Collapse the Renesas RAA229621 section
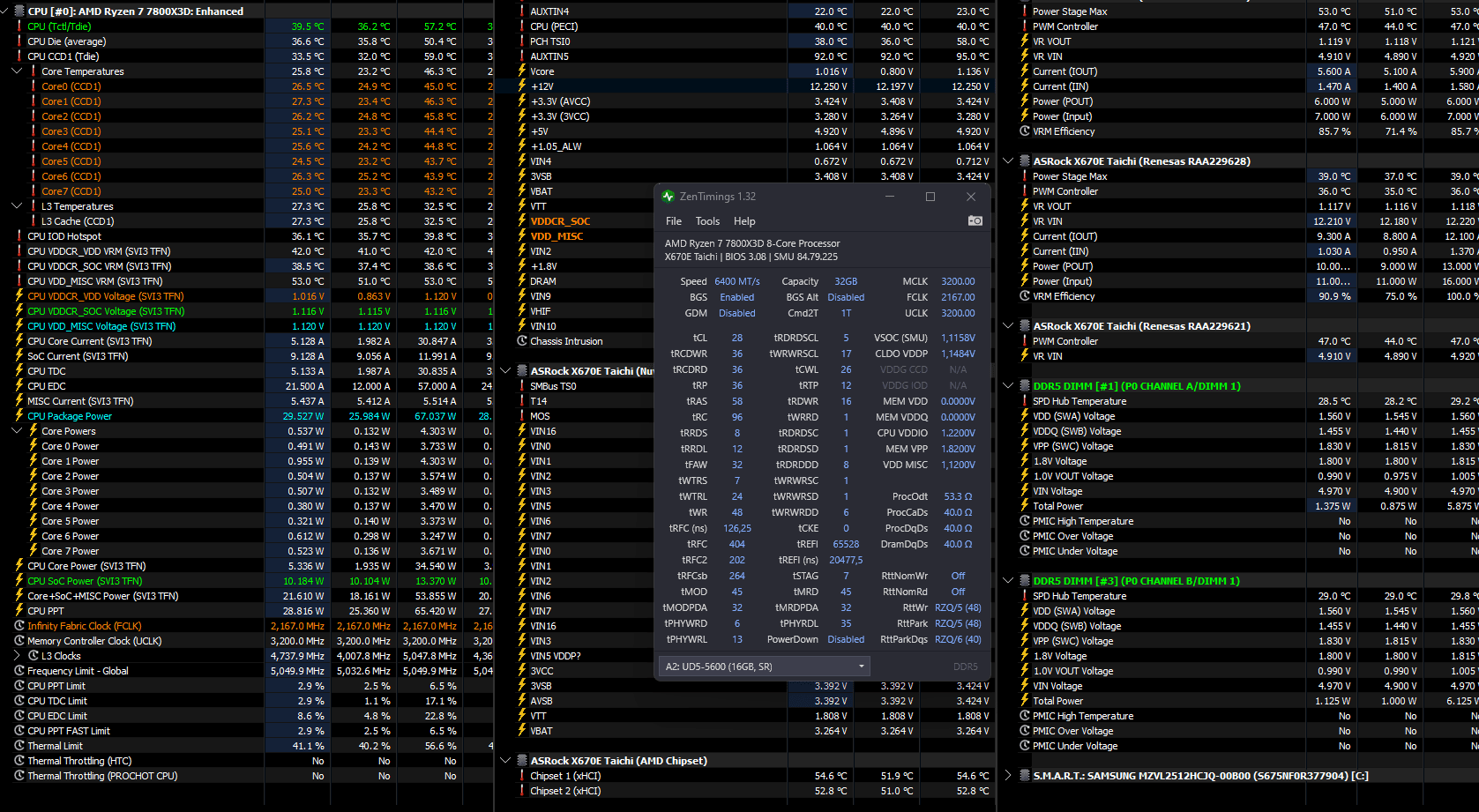1479x812 pixels. click(1008, 326)
